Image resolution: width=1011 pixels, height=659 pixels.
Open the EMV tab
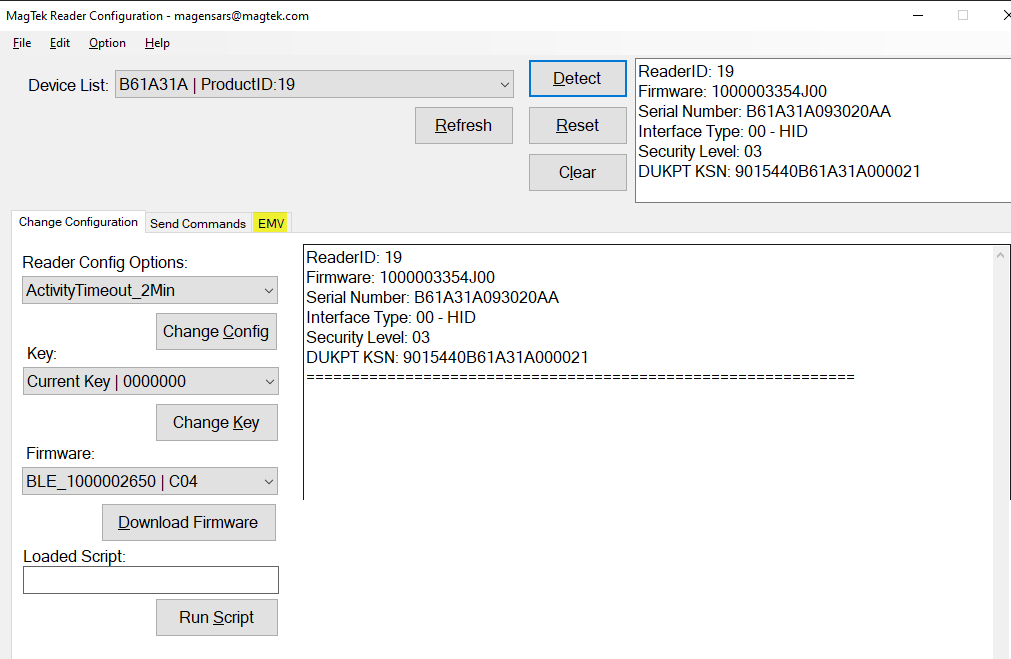270,222
